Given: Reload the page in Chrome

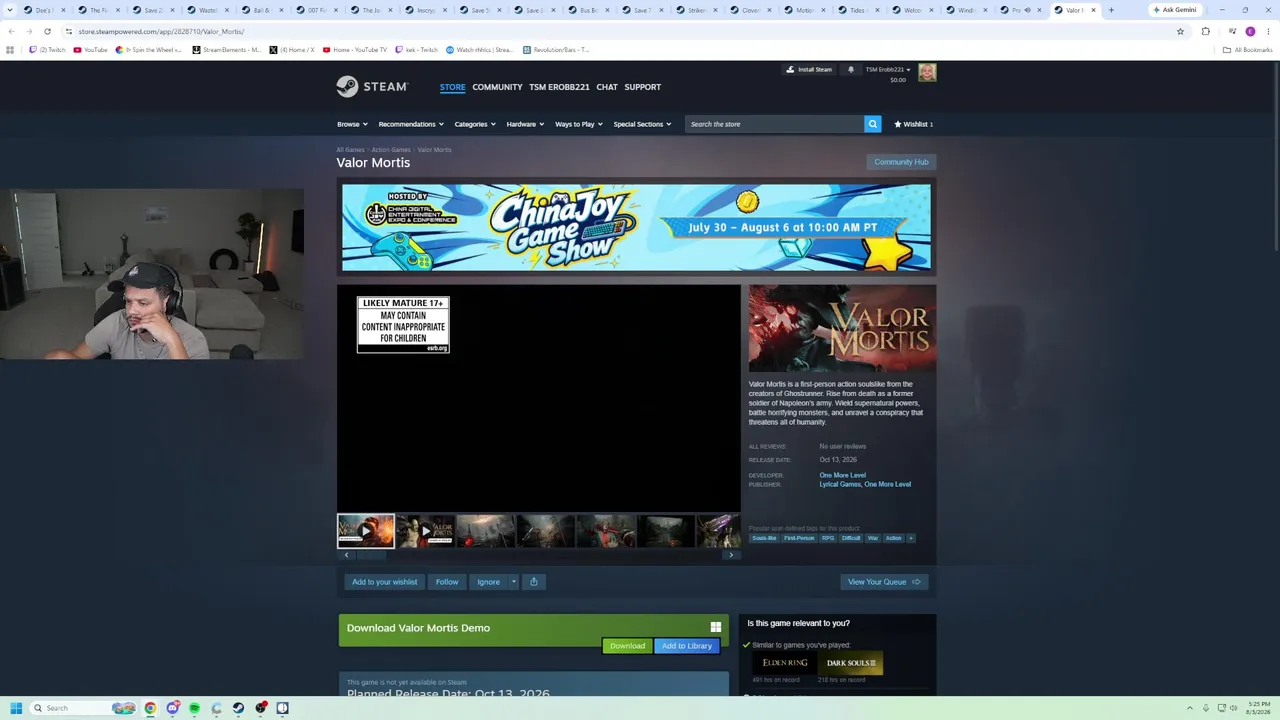Looking at the screenshot, I should point(47,32).
